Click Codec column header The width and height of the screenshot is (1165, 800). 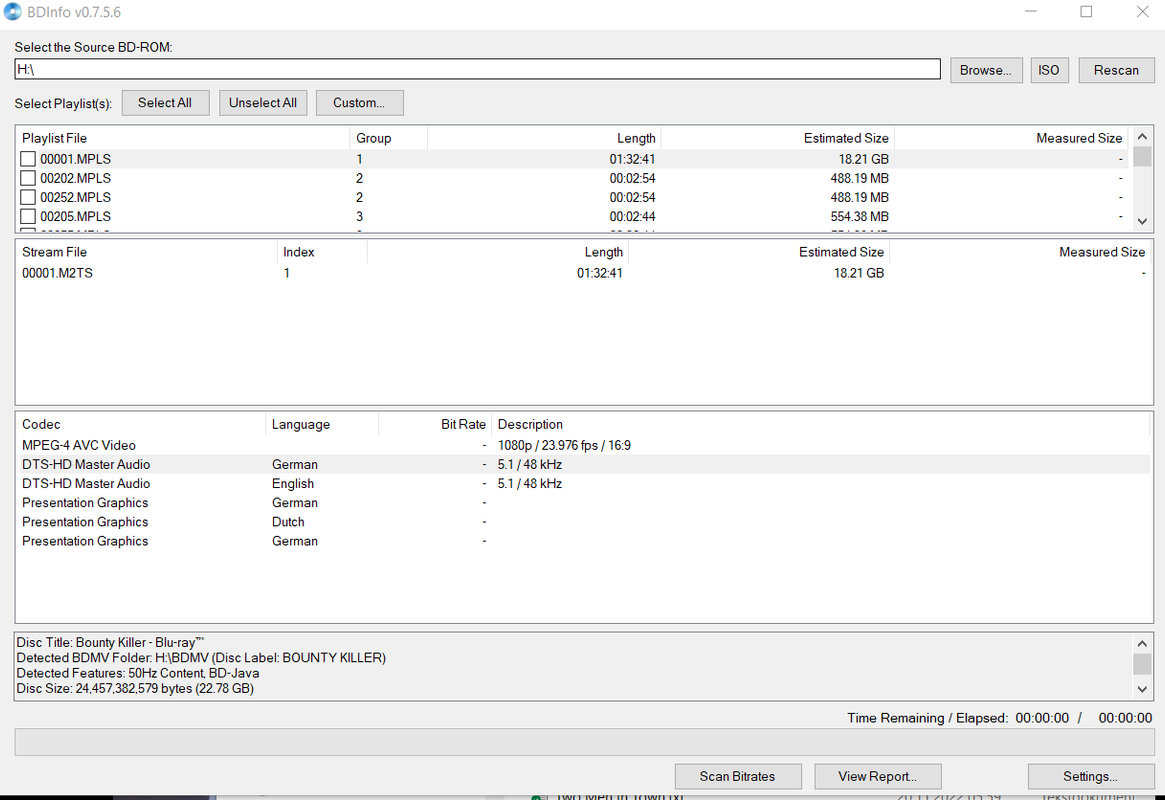tap(140, 425)
